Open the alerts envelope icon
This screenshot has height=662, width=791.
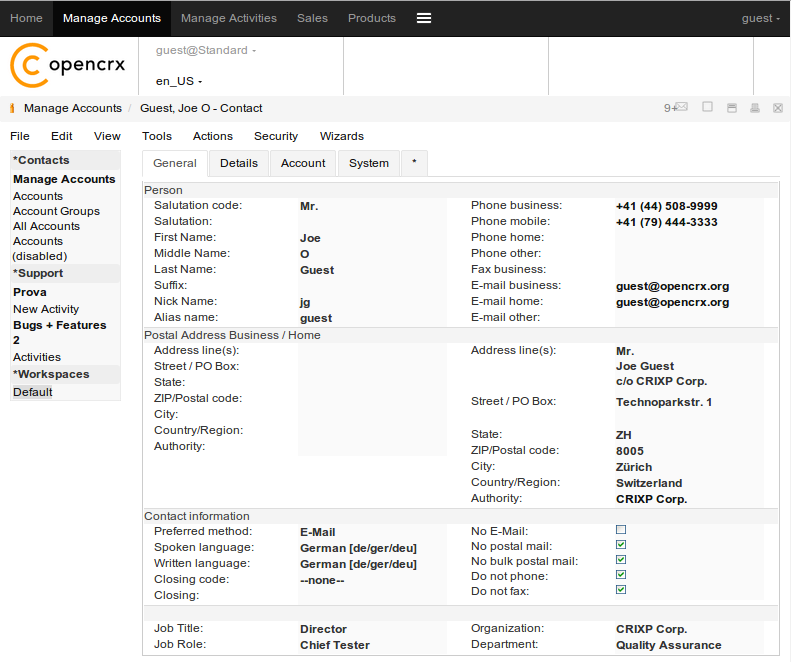[x=680, y=108]
